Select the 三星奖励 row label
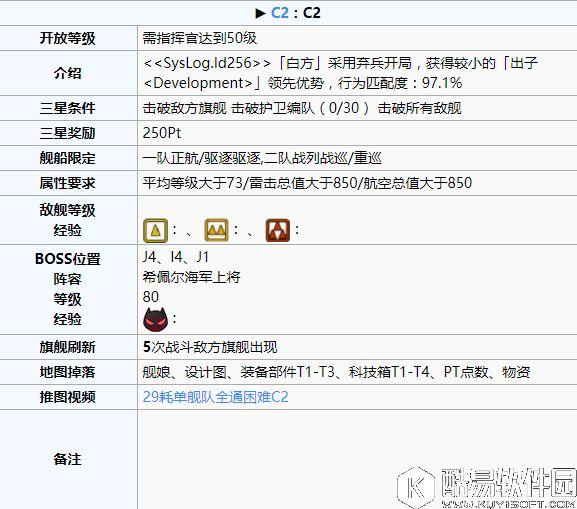The width and height of the screenshot is (577, 509). click(68, 133)
